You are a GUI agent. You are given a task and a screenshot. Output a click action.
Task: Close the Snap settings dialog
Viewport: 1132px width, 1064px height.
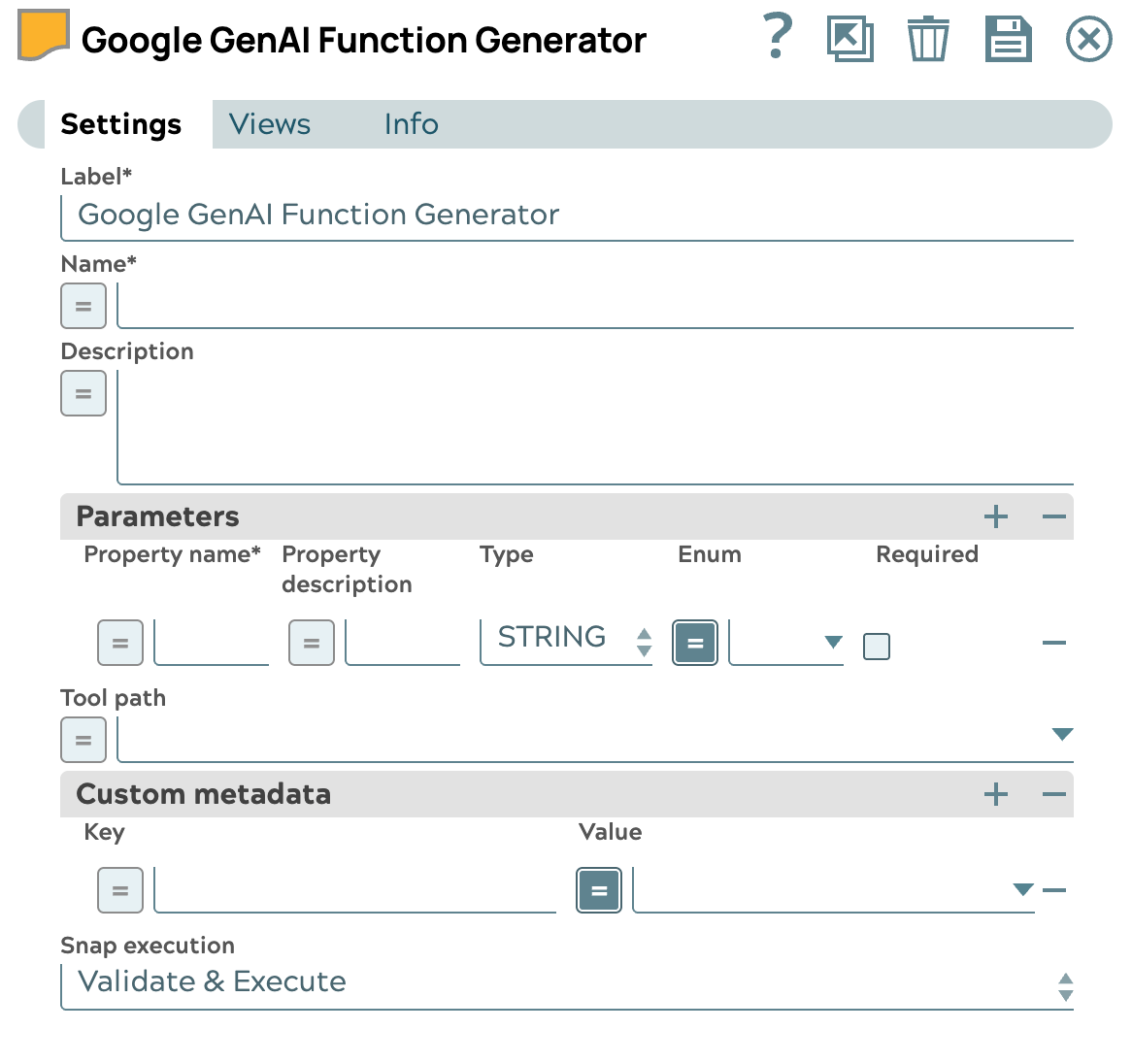coord(1088,40)
